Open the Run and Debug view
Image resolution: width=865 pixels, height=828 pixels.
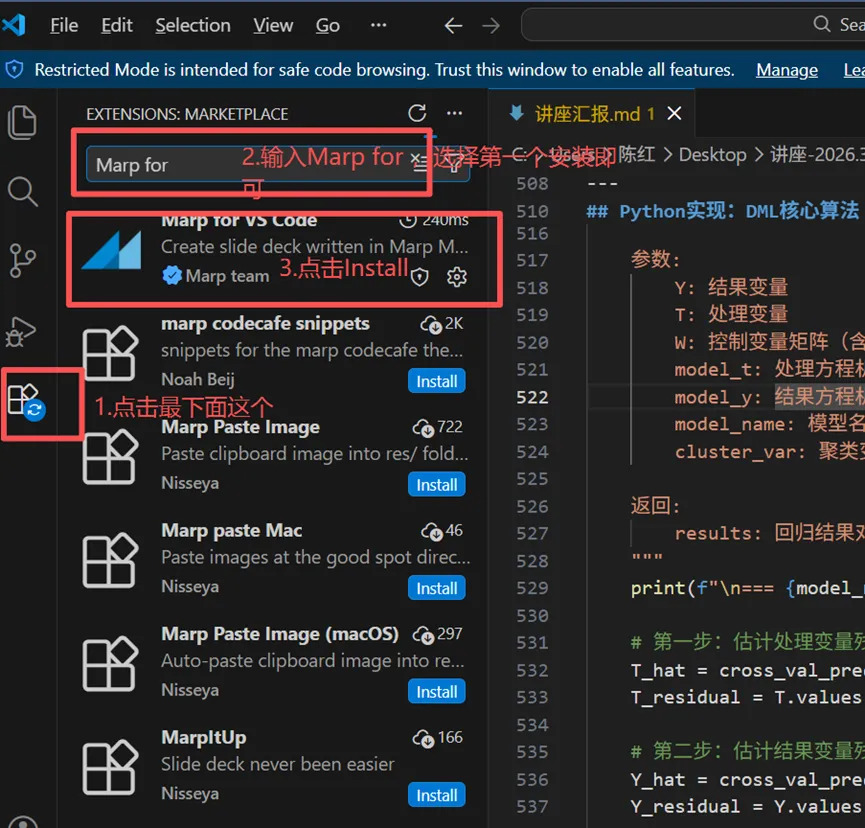[21, 332]
